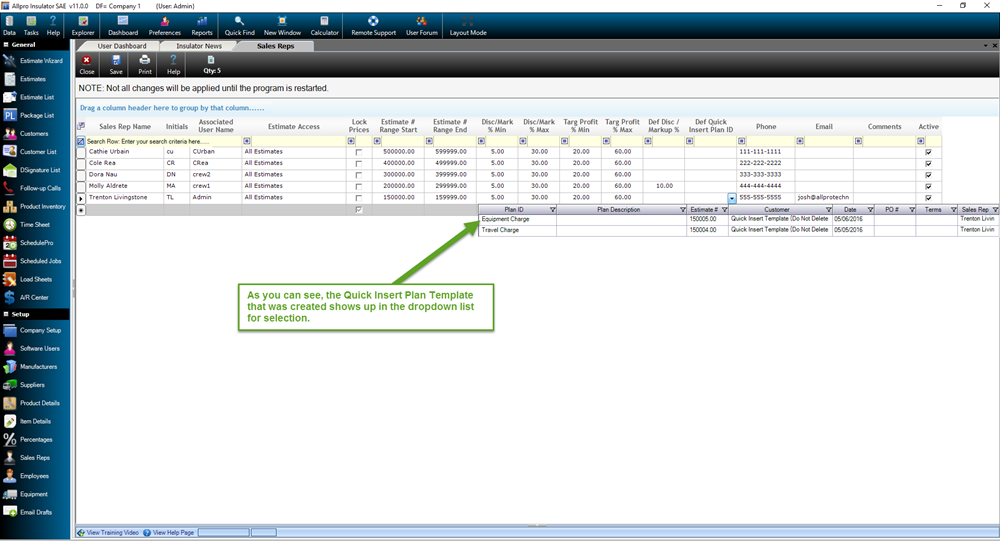Viewport: 1000px width, 541px height.
Task: Open the Plan Description column filter
Action: (682, 210)
